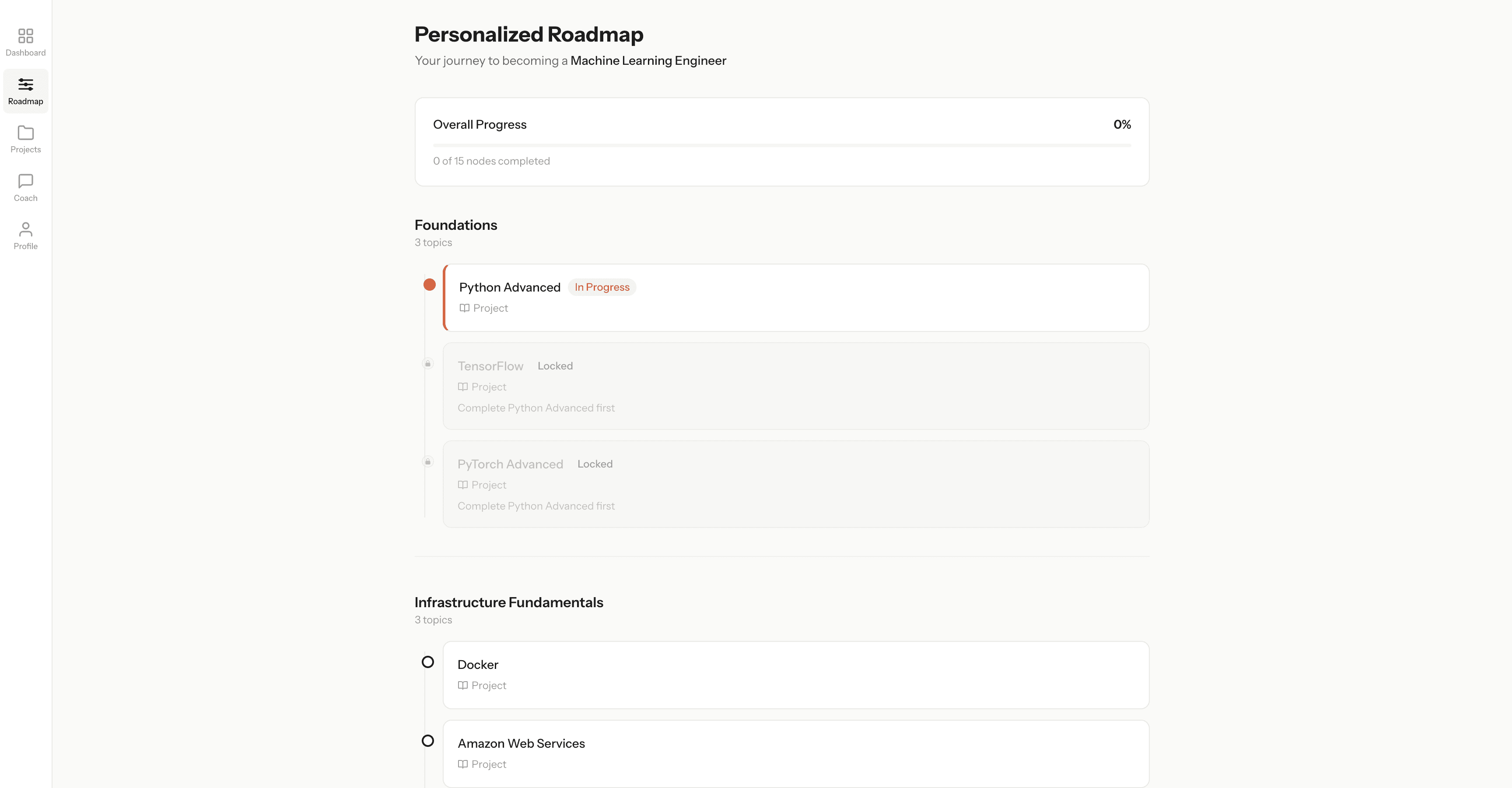Select the orange status dot for Python Advanced
This screenshot has height=788, width=1512.
point(430,285)
